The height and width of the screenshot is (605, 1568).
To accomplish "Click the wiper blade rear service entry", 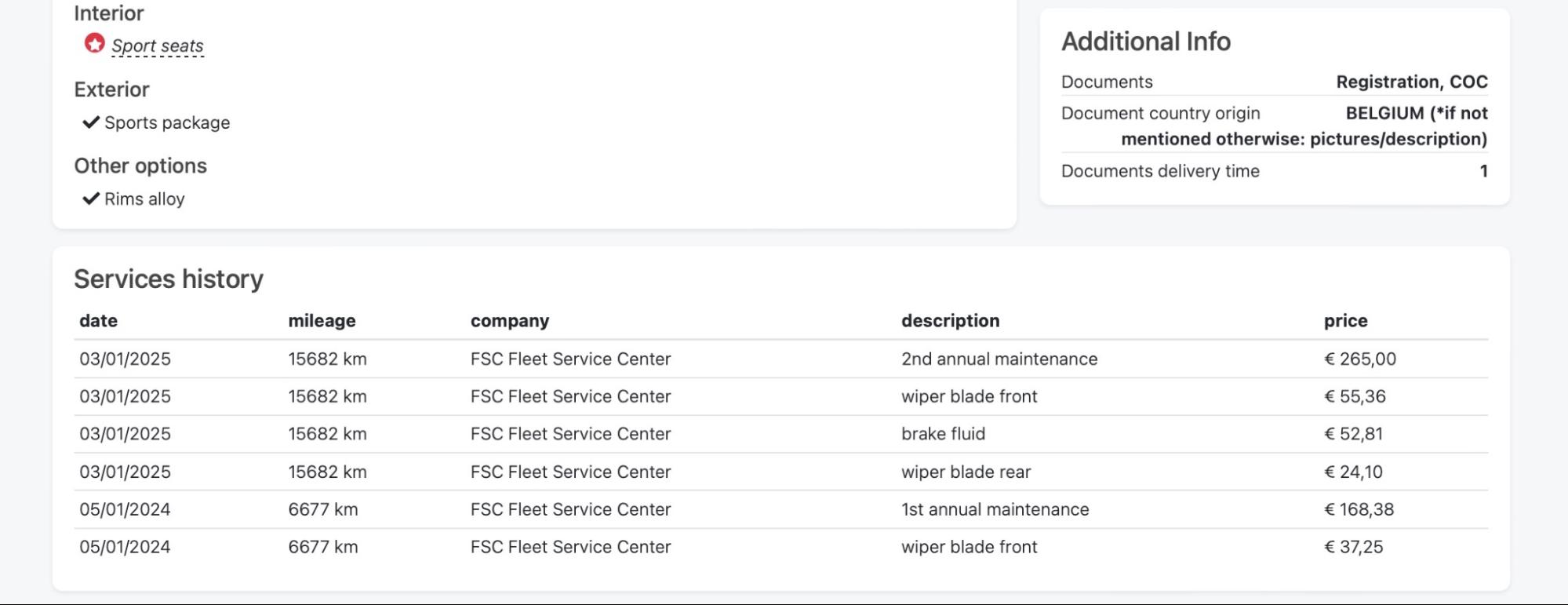I will [966, 472].
